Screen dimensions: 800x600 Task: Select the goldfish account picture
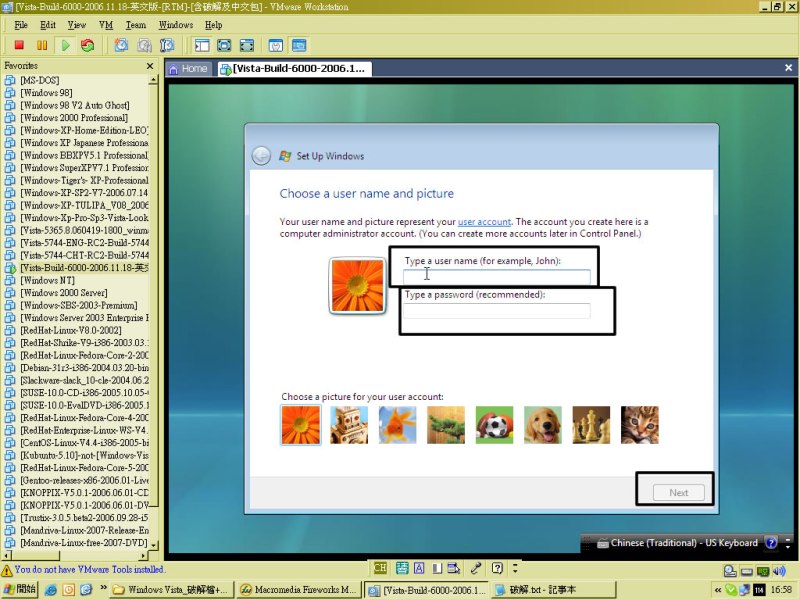pos(397,425)
